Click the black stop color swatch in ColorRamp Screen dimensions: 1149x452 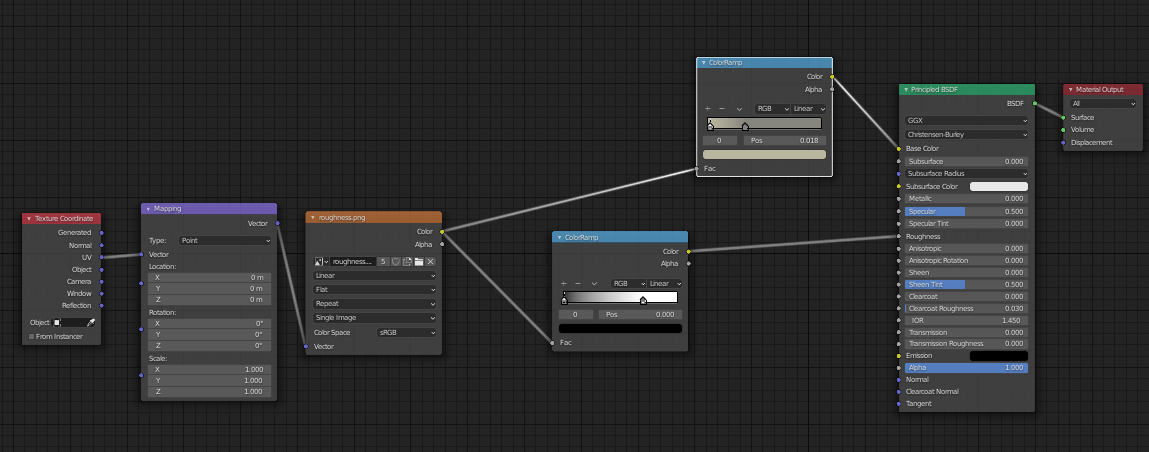[x=620, y=329]
